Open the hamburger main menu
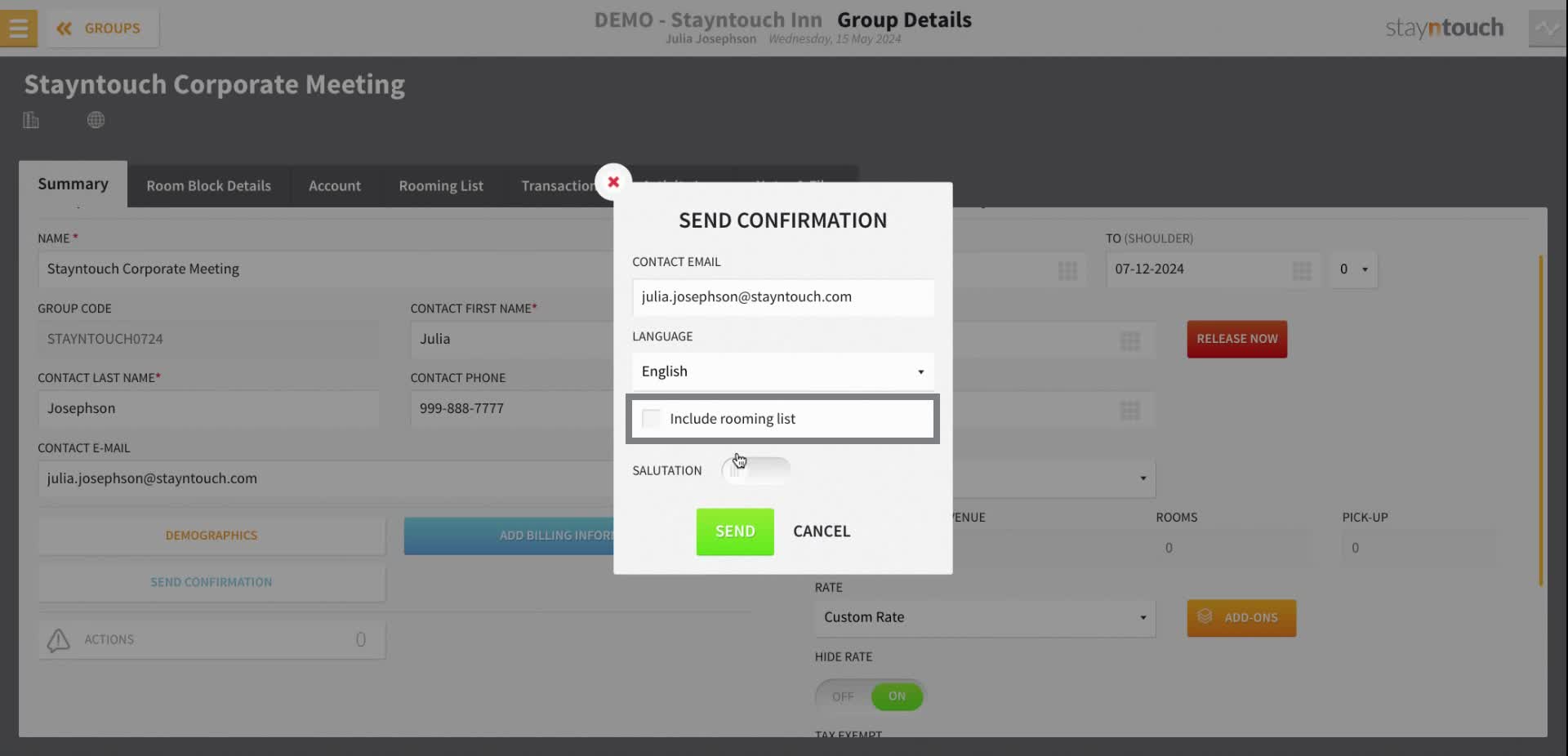The width and height of the screenshot is (1568, 756). [x=18, y=28]
